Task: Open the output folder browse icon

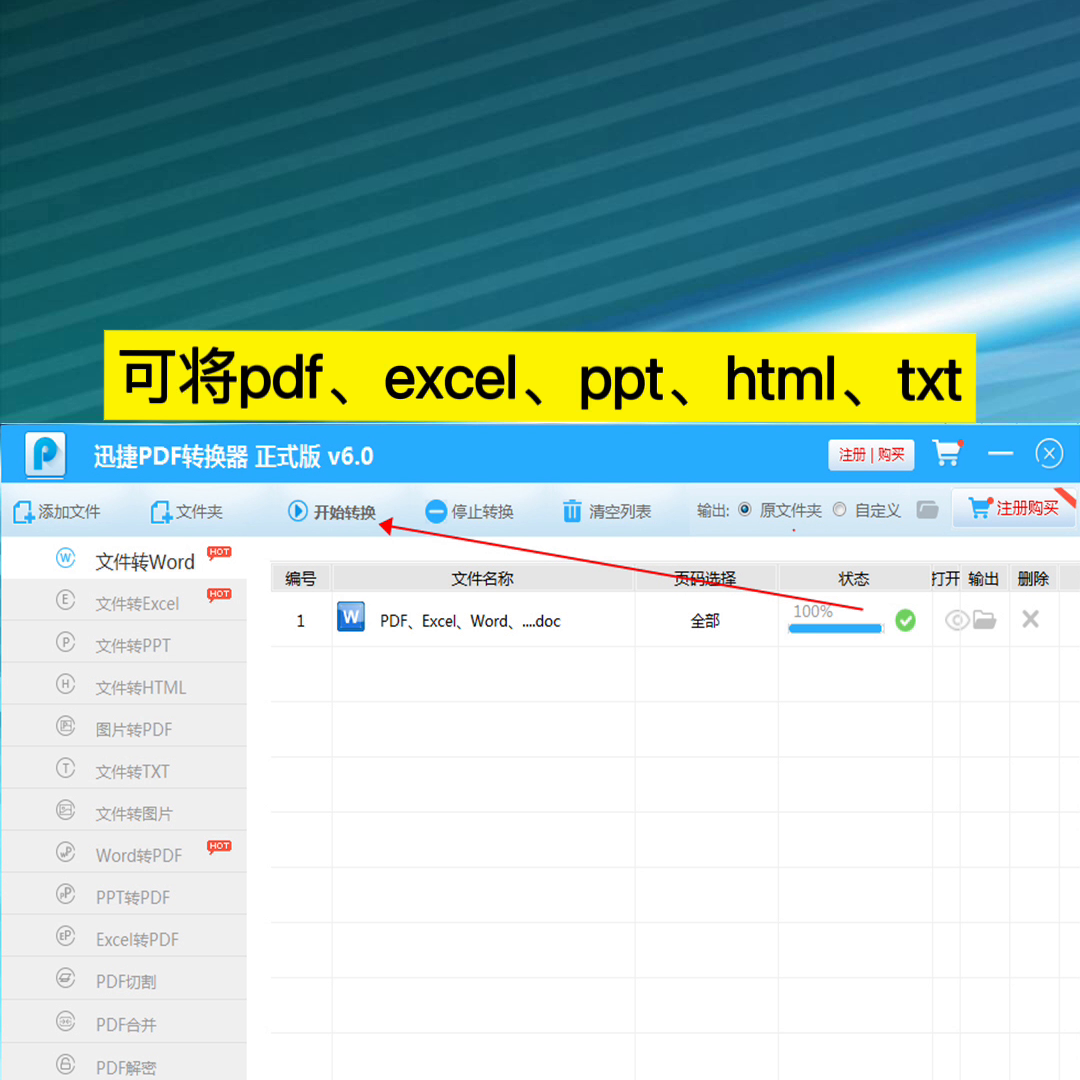Action: click(x=928, y=510)
